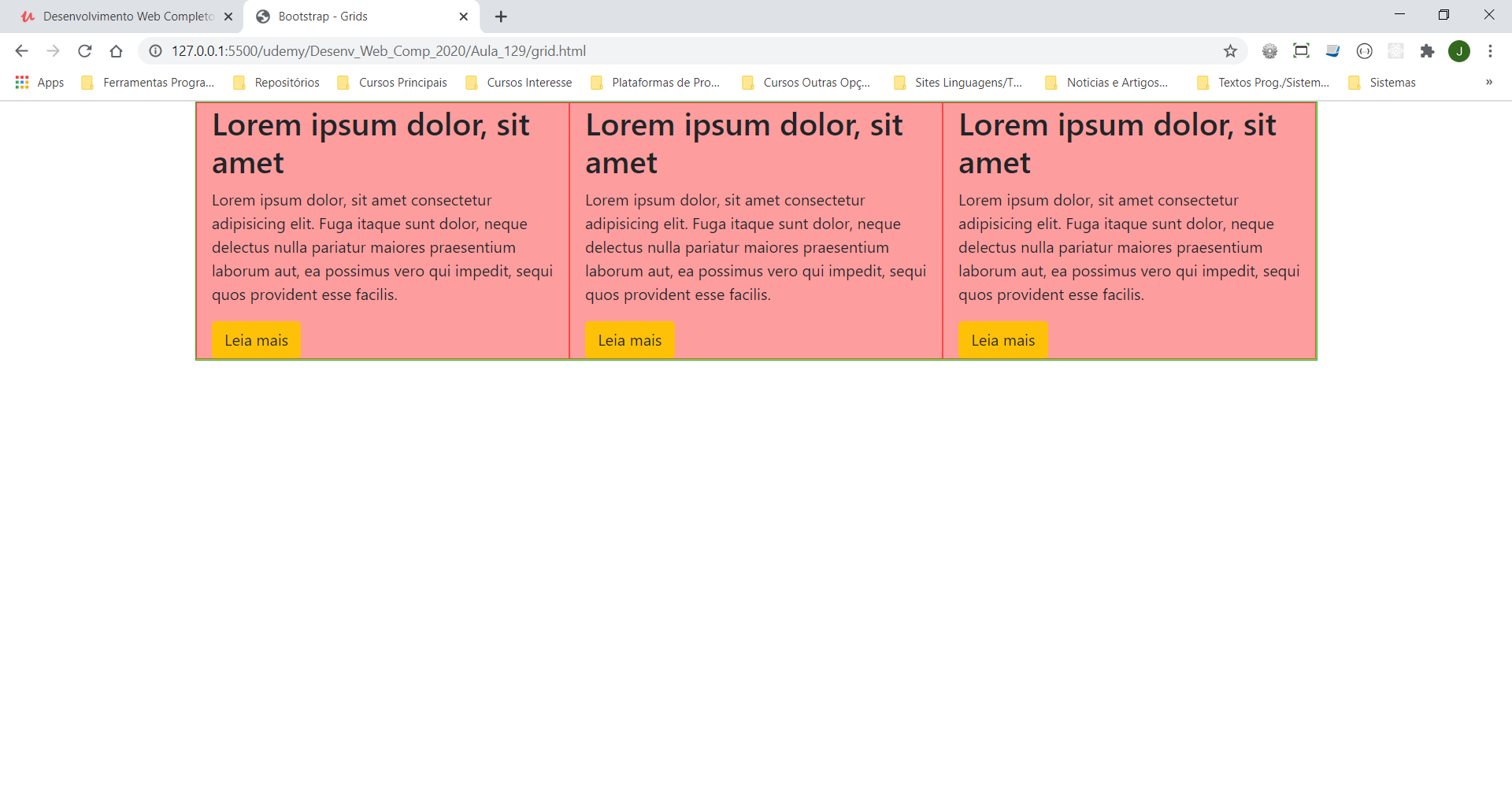Click the third column's Lorem ipsum heading

click(x=1117, y=144)
